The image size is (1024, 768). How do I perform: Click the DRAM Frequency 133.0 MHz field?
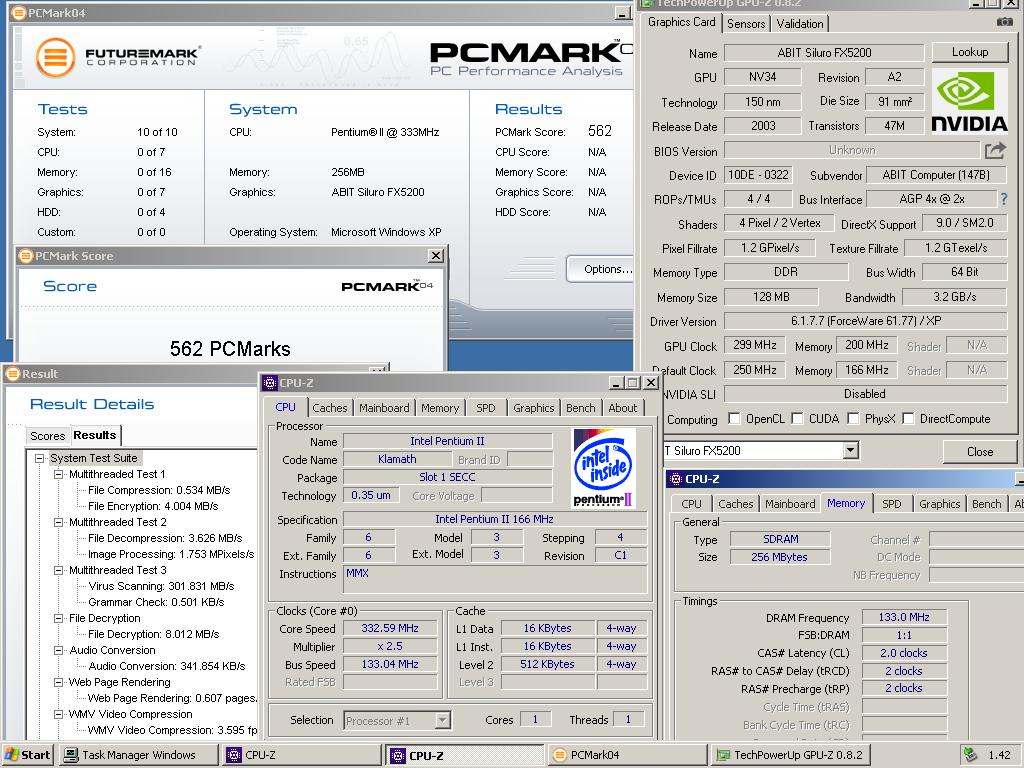[903, 617]
